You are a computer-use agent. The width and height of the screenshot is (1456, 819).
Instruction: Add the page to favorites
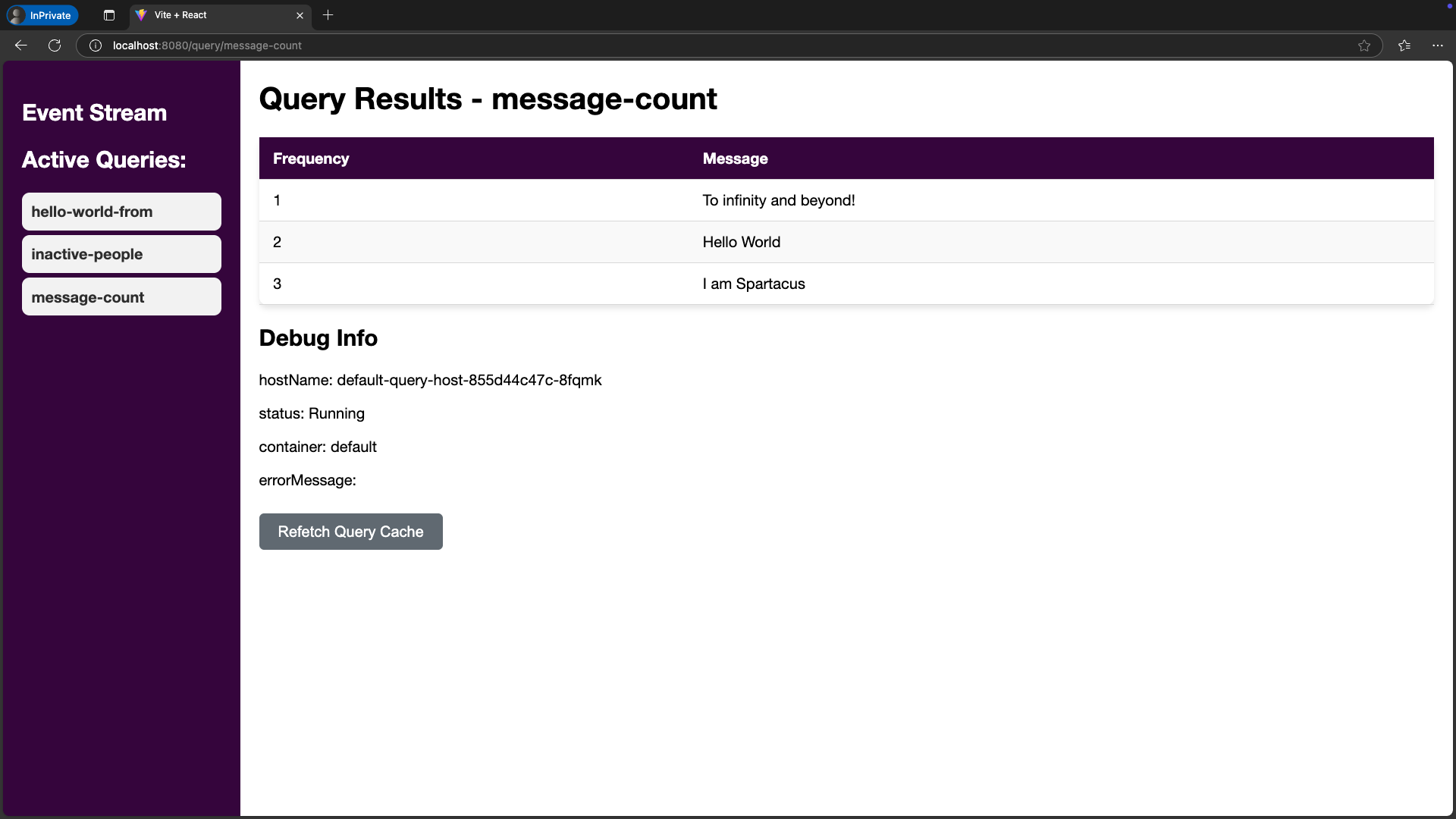click(1364, 45)
